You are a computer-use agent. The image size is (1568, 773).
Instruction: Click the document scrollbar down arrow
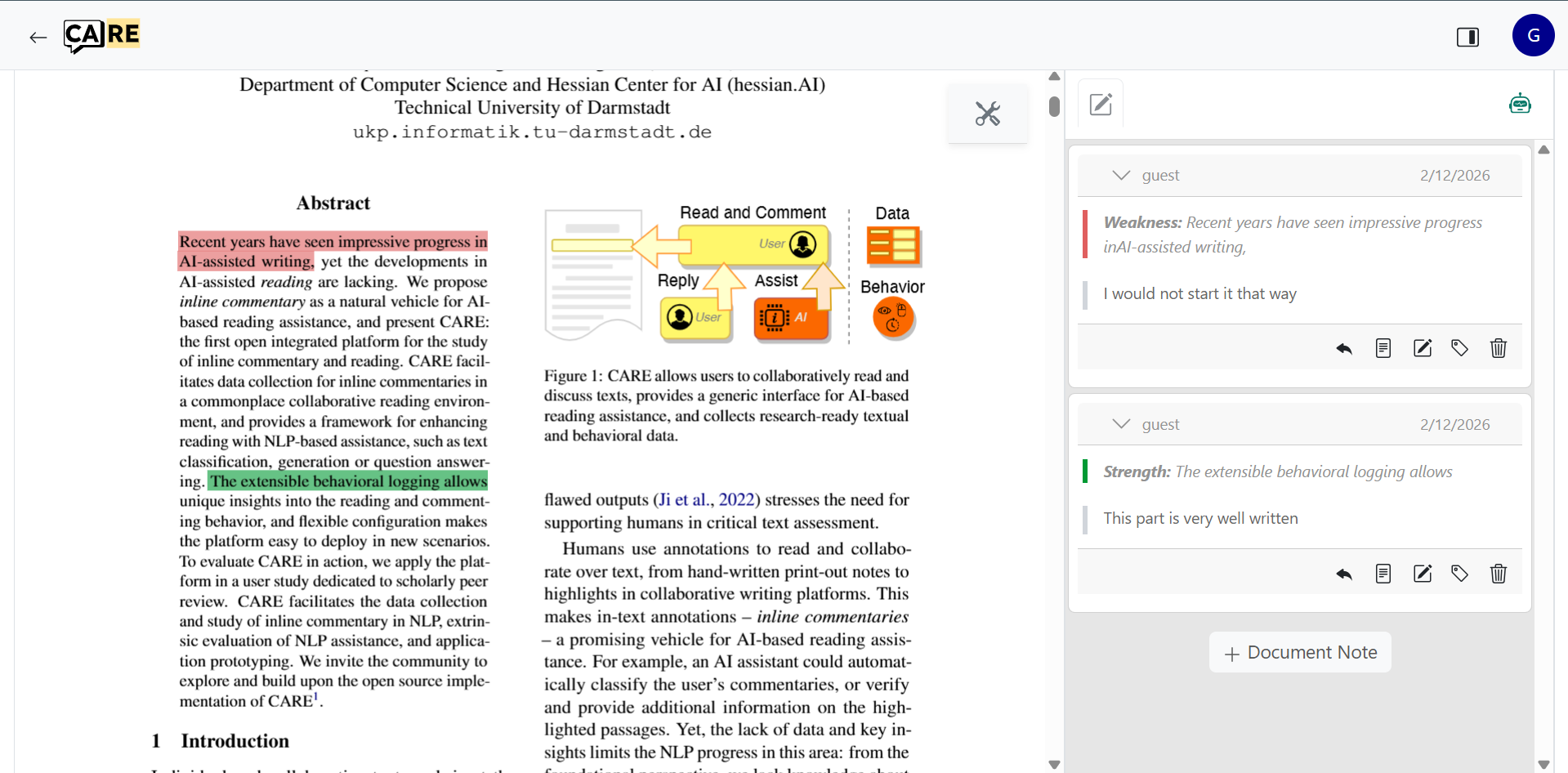coord(1054,765)
